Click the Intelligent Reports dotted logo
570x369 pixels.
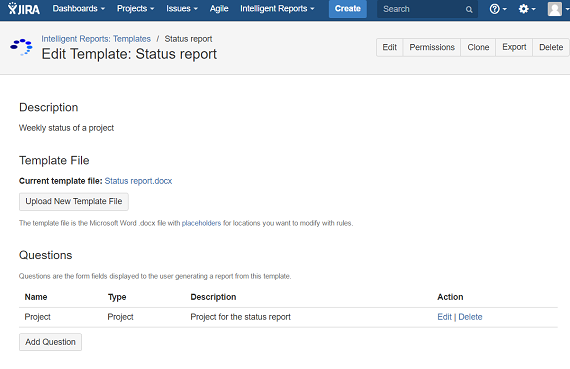(21, 47)
